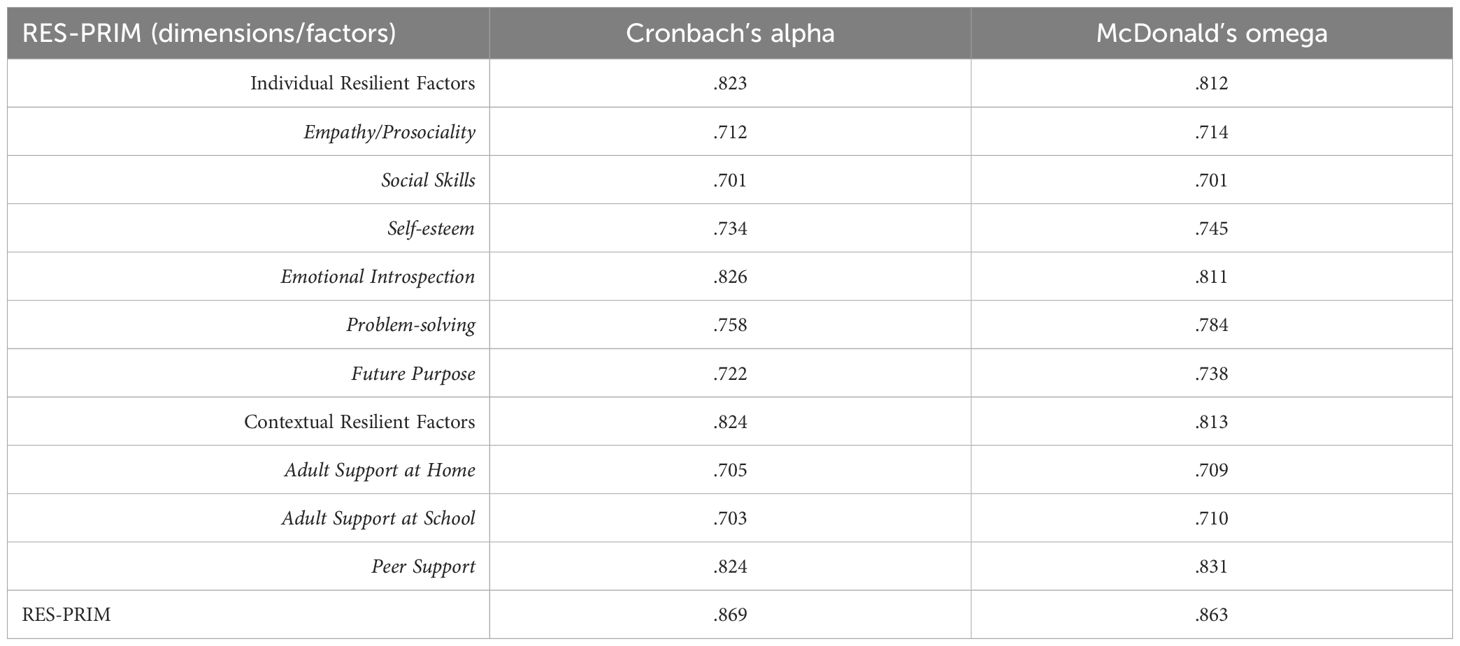The width and height of the screenshot is (1460, 646).
Task: Select the .831 omega value for Peer Support
Action: click(x=1211, y=567)
